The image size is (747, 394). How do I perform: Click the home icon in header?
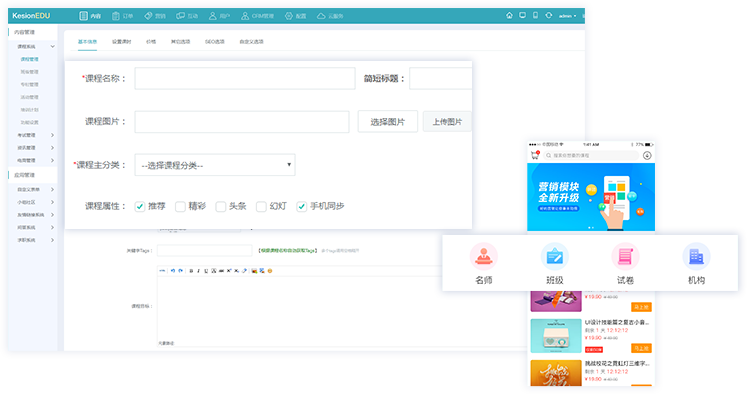point(509,15)
